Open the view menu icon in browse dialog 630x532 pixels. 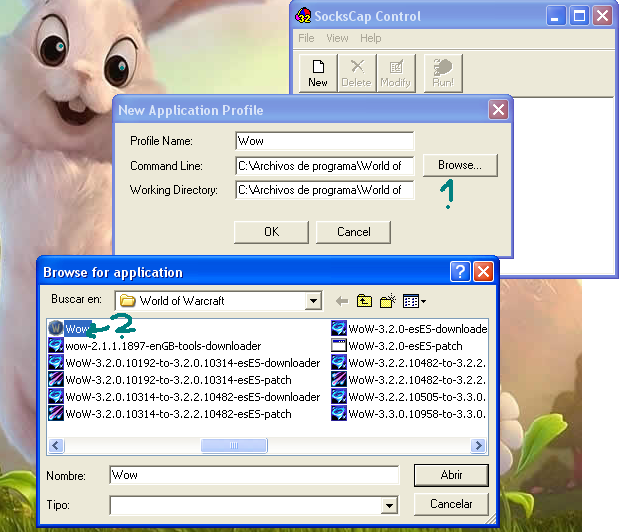pos(414,301)
